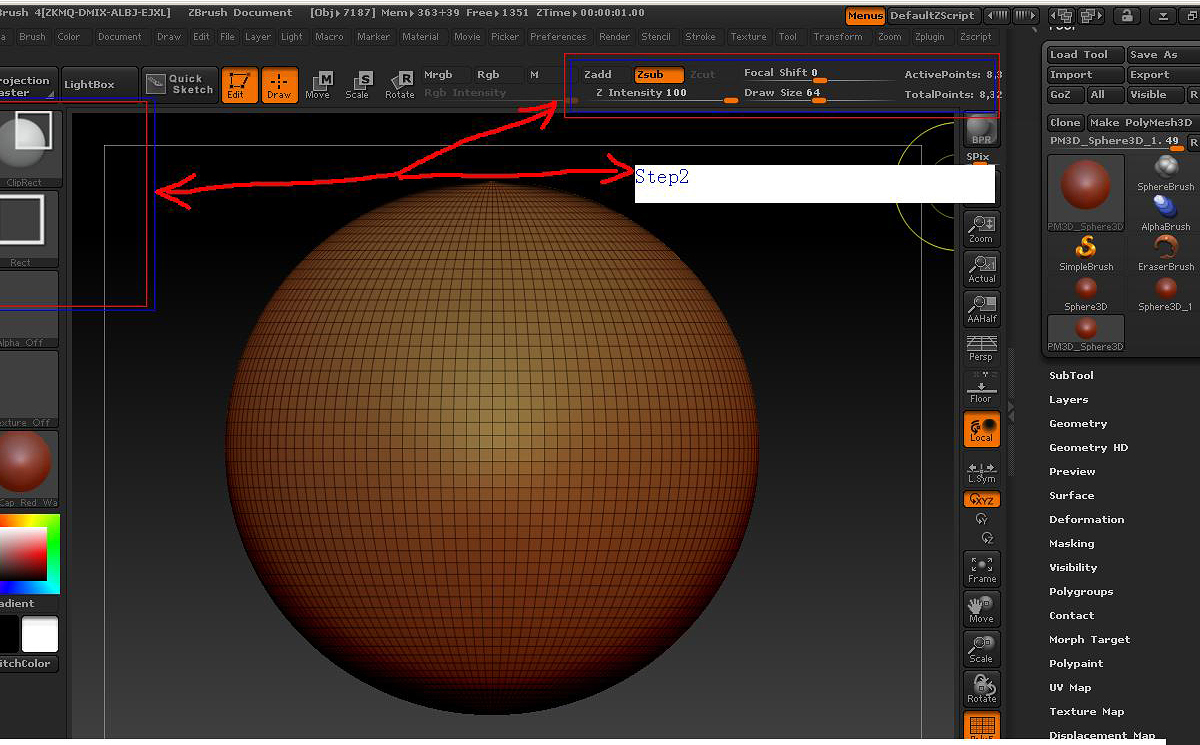Expand the Geometry section
1200x745 pixels.
1078,424
